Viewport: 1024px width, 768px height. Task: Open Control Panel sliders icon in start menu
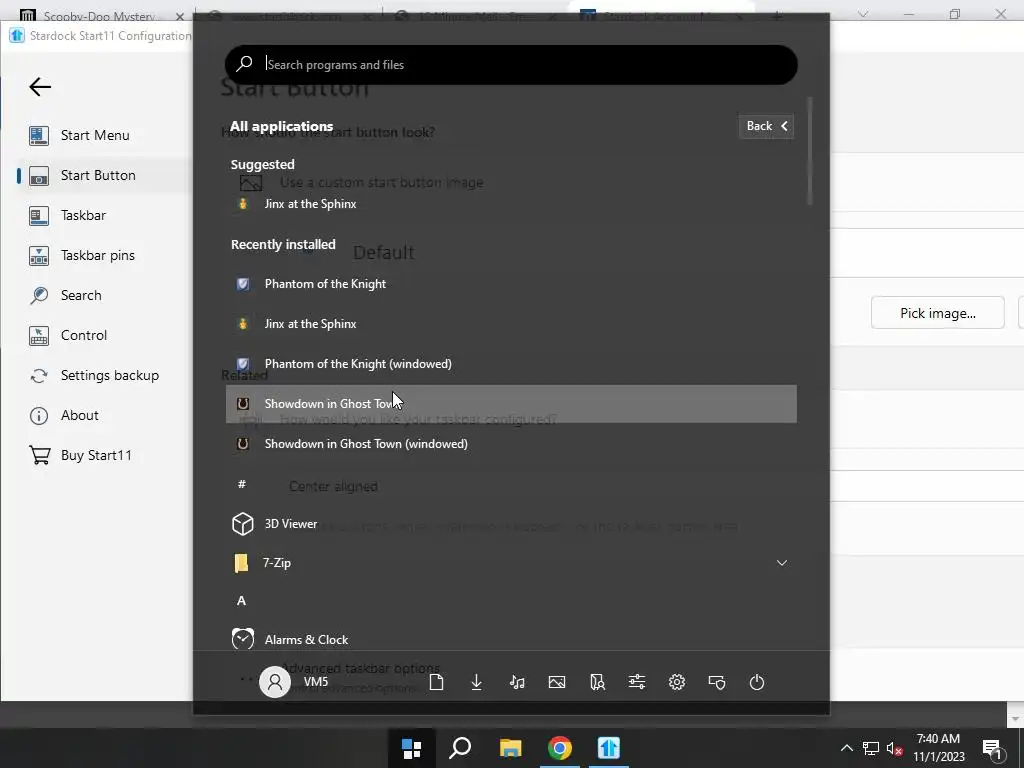click(637, 682)
